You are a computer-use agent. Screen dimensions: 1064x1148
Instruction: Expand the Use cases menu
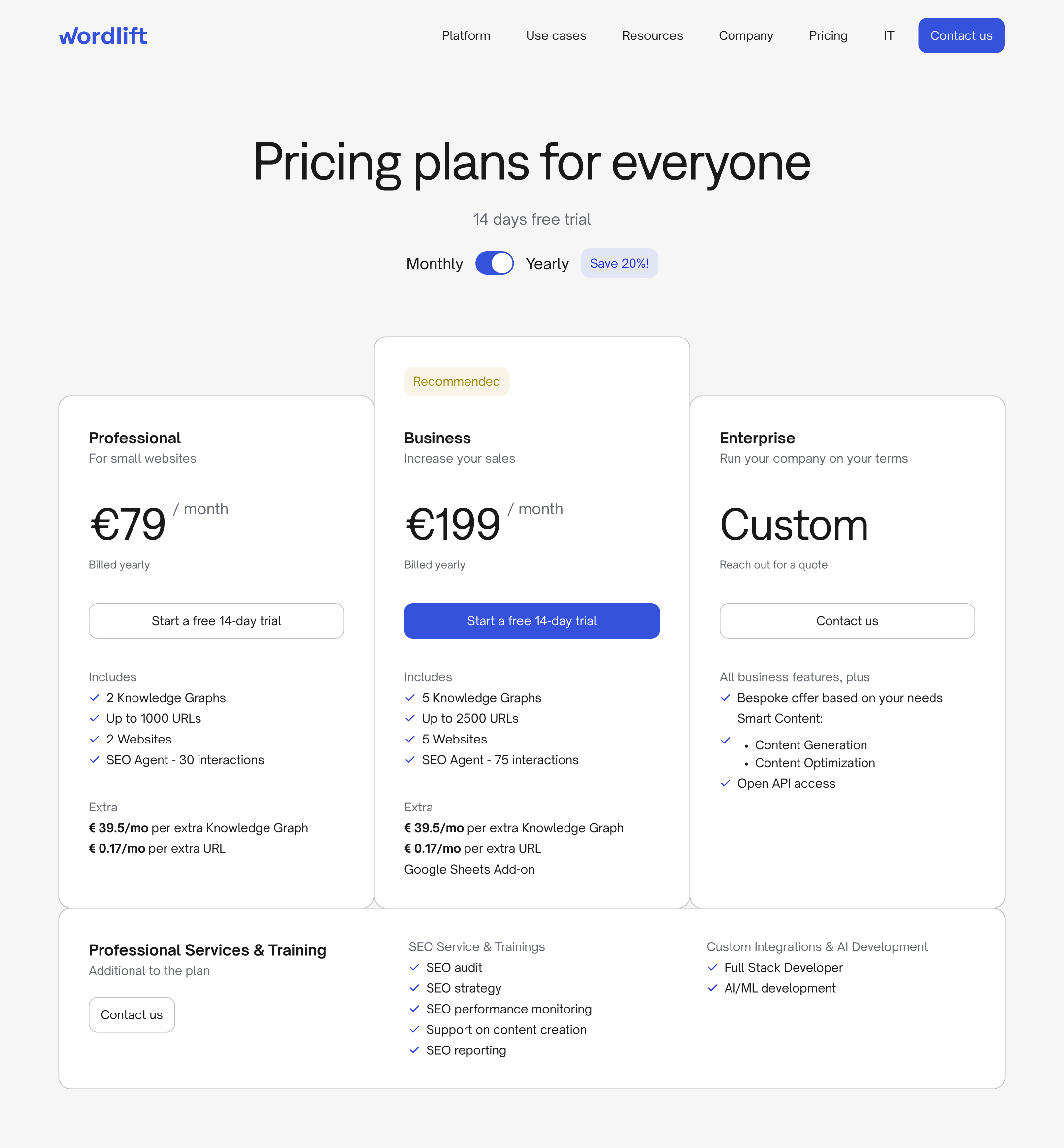coord(556,35)
